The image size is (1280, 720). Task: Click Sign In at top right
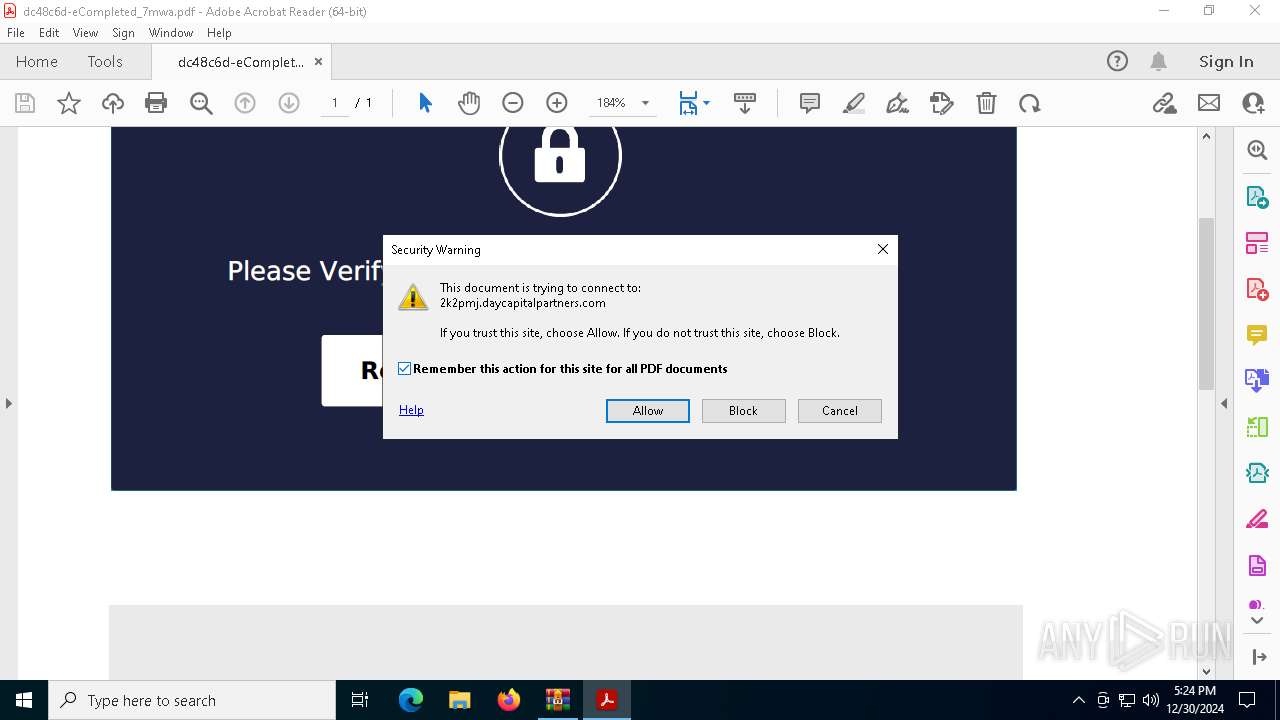pyautogui.click(x=1226, y=61)
